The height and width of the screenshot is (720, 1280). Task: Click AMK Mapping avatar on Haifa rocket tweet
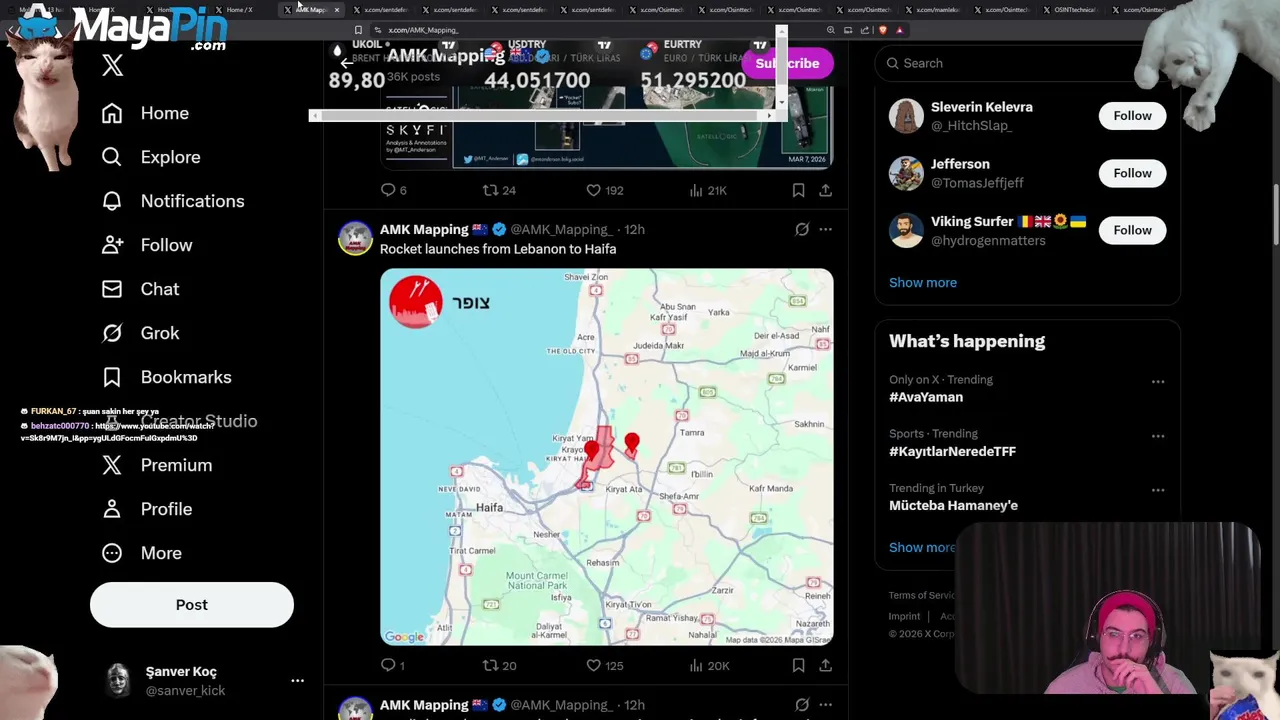point(355,238)
